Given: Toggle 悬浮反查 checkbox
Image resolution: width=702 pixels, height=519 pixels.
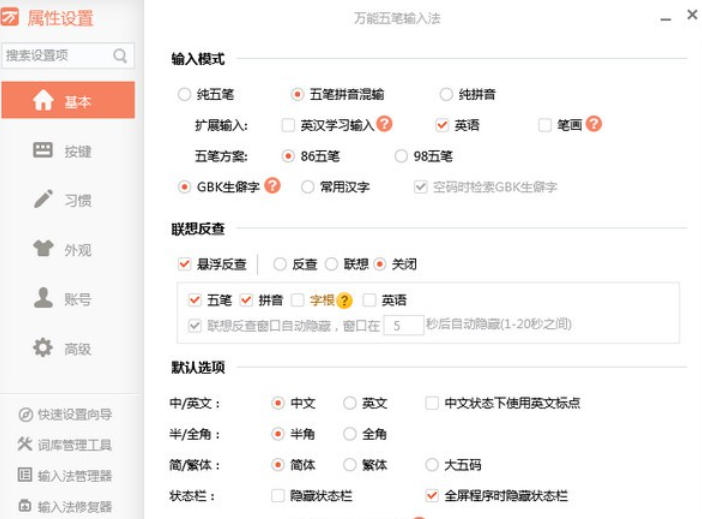Looking at the screenshot, I should click(184, 264).
